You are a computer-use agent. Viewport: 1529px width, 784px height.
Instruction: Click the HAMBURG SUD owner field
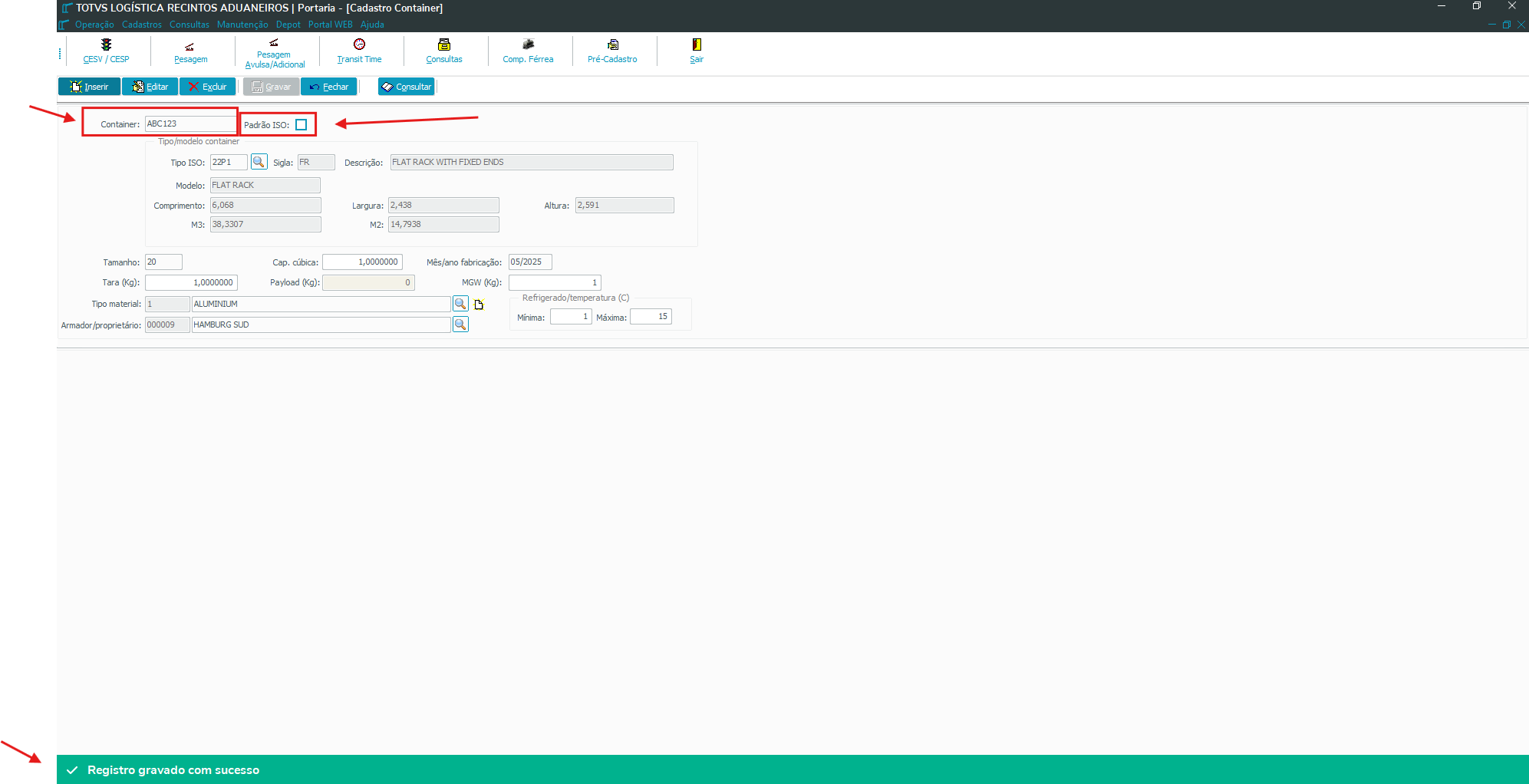point(321,324)
